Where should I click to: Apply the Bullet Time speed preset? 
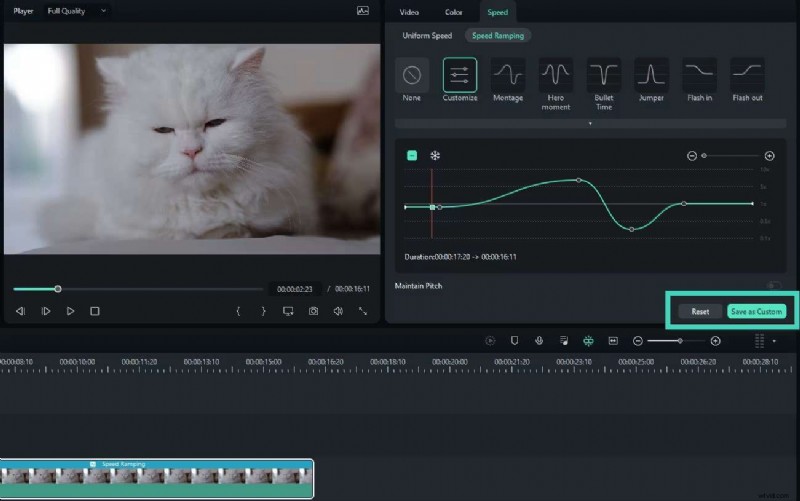coord(603,75)
